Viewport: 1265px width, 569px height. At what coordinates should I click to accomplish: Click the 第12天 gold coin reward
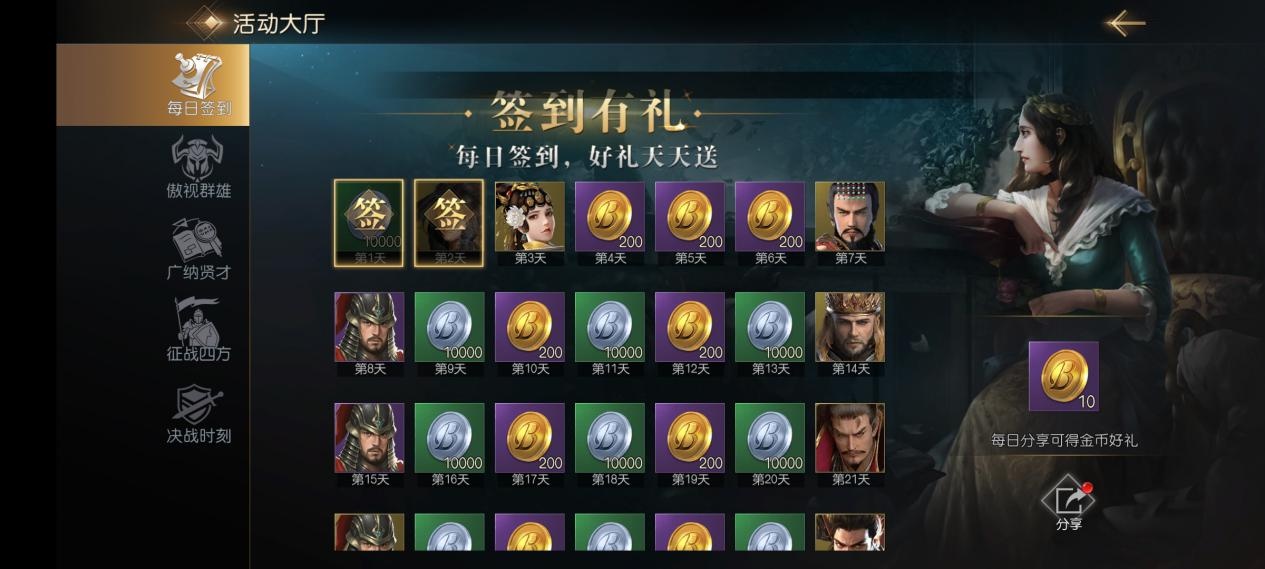click(689, 333)
